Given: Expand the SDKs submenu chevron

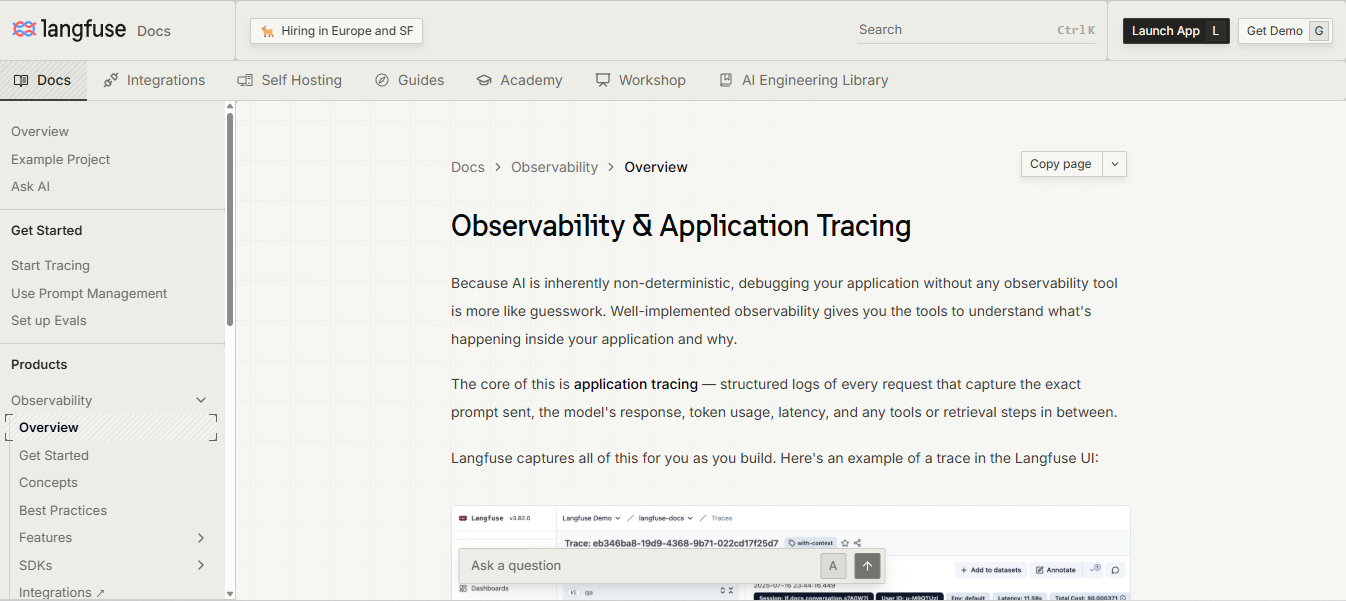Looking at the screenshot, I should [x=201, y=565].
